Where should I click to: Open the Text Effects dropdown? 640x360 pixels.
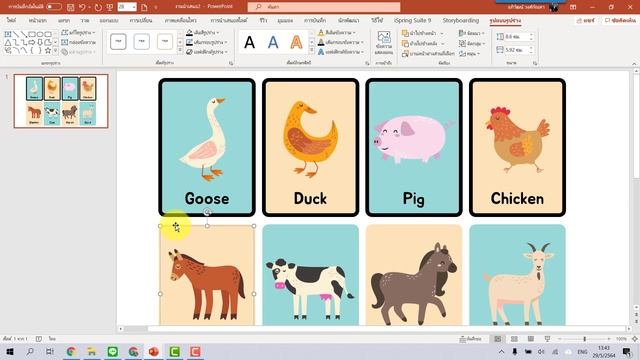click(341, 52)
